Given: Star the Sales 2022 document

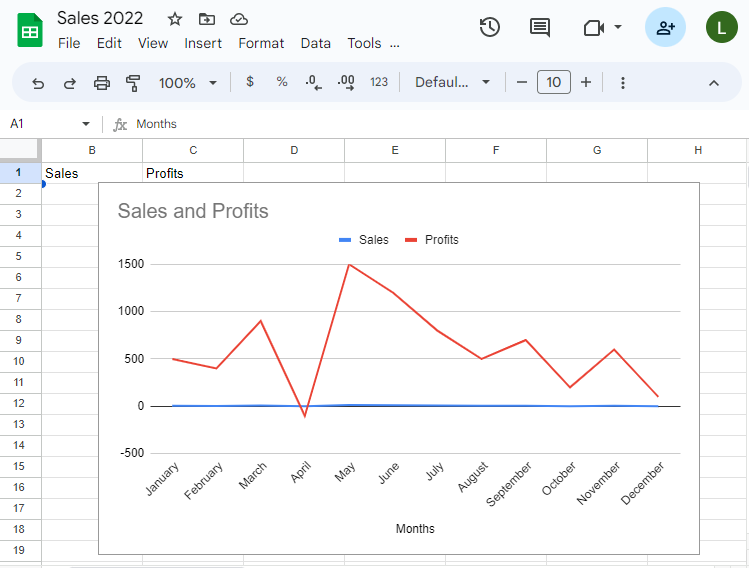Looking at the screenshot, I should click(x=175, y=19).
